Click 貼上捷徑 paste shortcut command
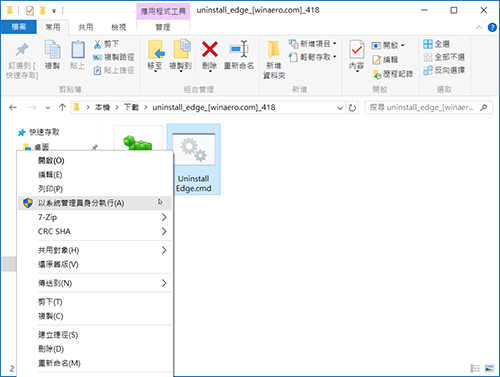The height and width of the screenshot is (377, 500). coord(114,70)
